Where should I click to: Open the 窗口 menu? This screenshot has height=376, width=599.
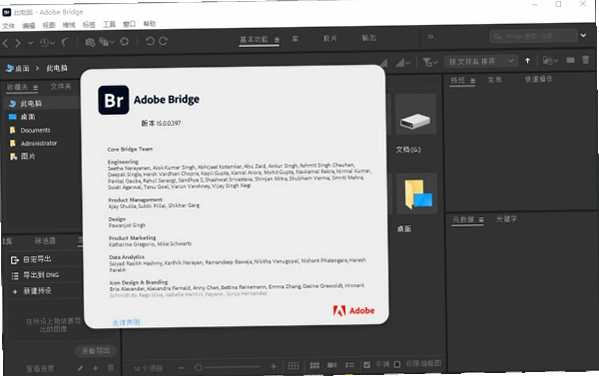point(129,24)
